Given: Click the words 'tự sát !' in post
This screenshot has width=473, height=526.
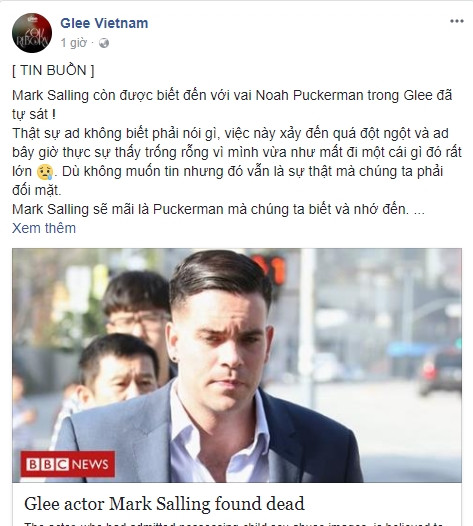Looking at the screenshot, I should (34, 114).
